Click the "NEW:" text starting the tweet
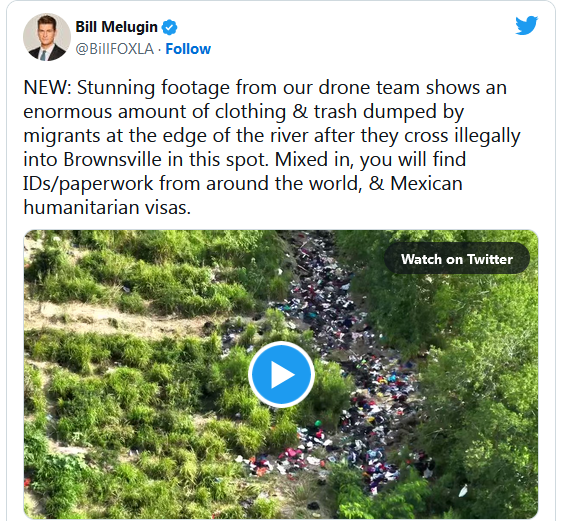 tap(47, 87)
